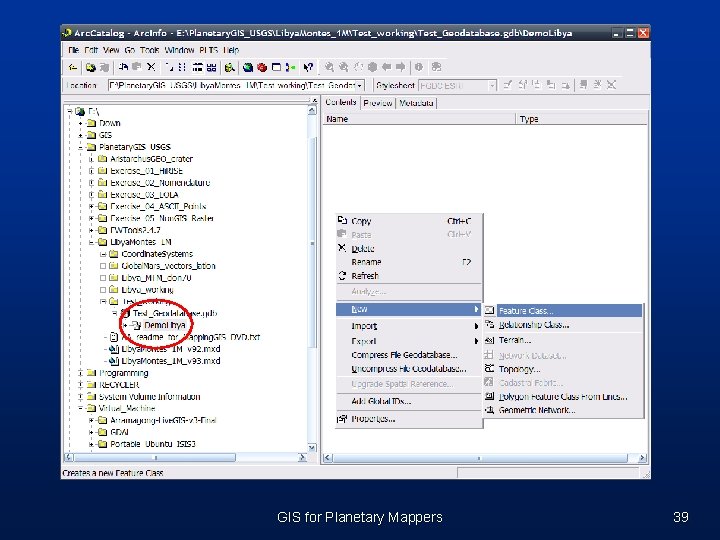Collapse the LibyaMontes_1M folder
The height and width of the screenshot is (540, 720).
[x=91, y=242]
